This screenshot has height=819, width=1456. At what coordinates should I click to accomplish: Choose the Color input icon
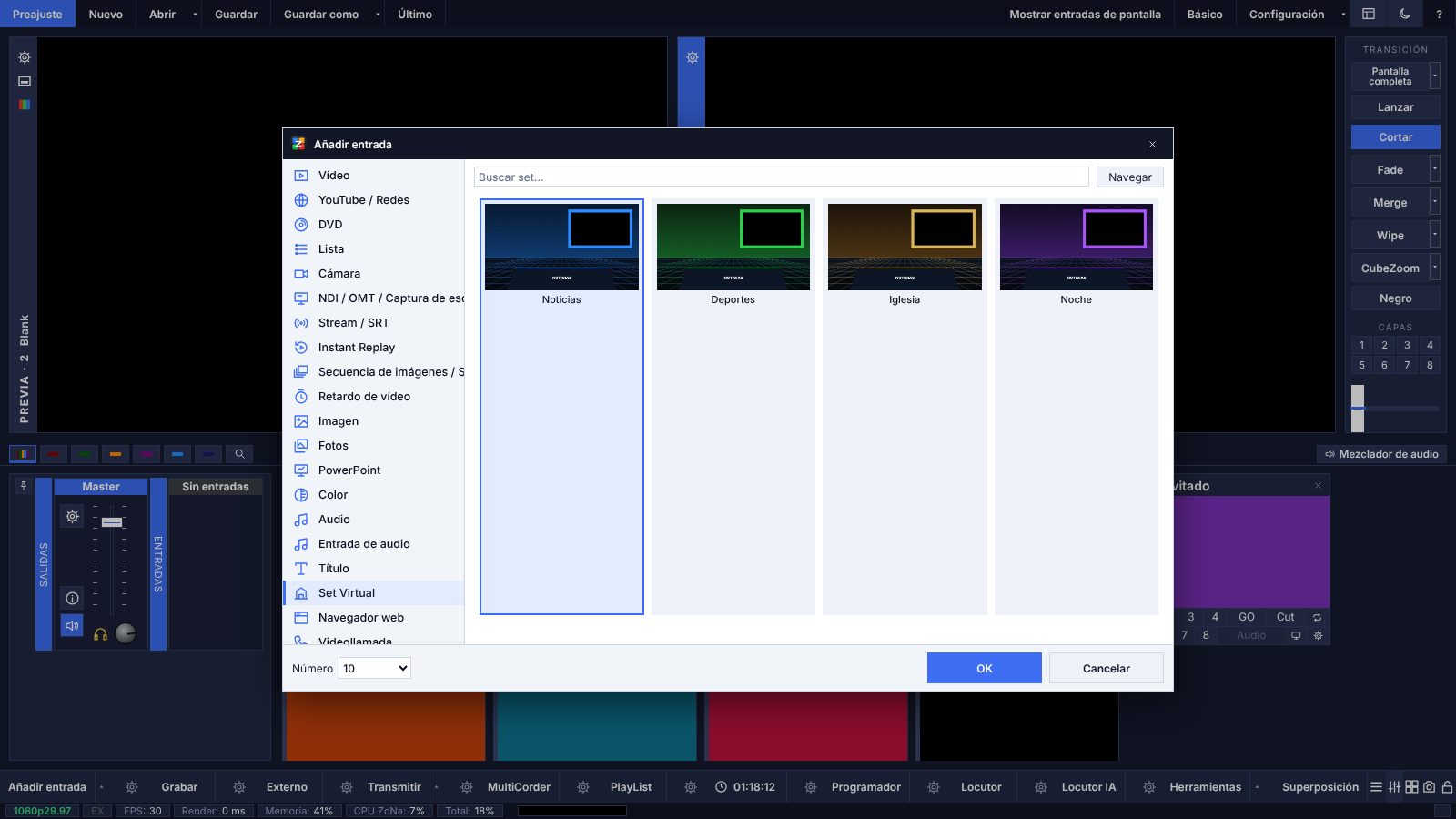(301, 495)
